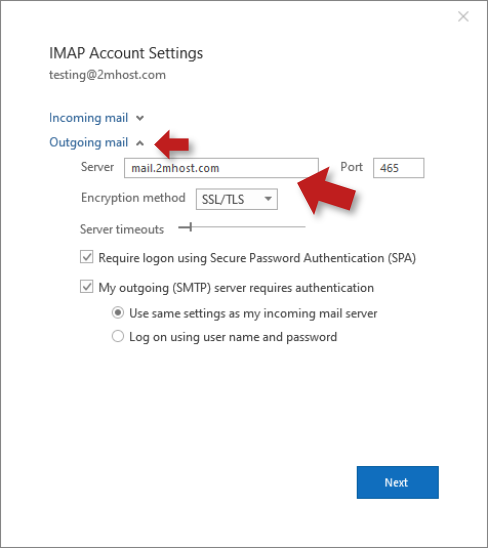
Task: Select Use same settings as incoming mail server
Action: pos(118,313)
